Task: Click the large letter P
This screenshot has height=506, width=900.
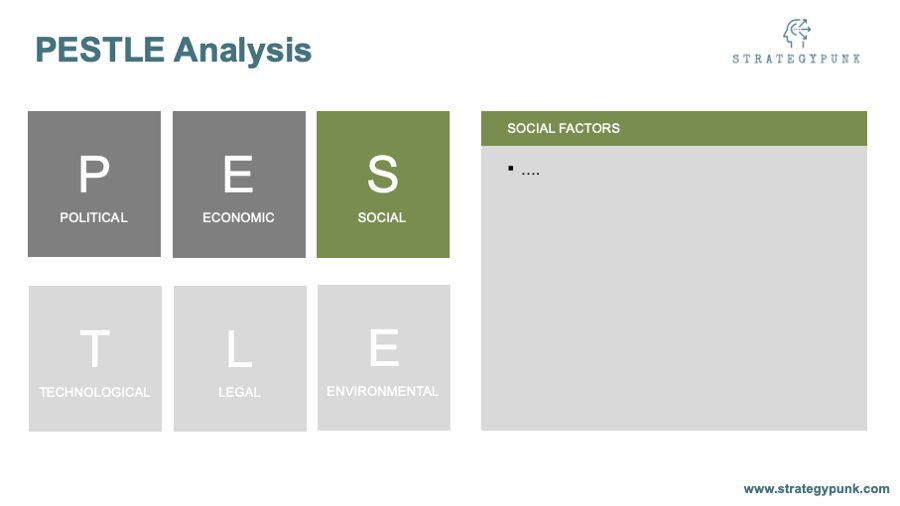Action: [94, 174]
